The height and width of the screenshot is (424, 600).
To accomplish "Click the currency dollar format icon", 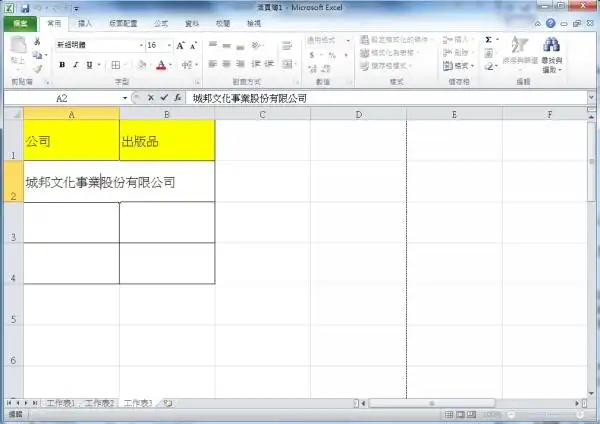I will 312,55.
